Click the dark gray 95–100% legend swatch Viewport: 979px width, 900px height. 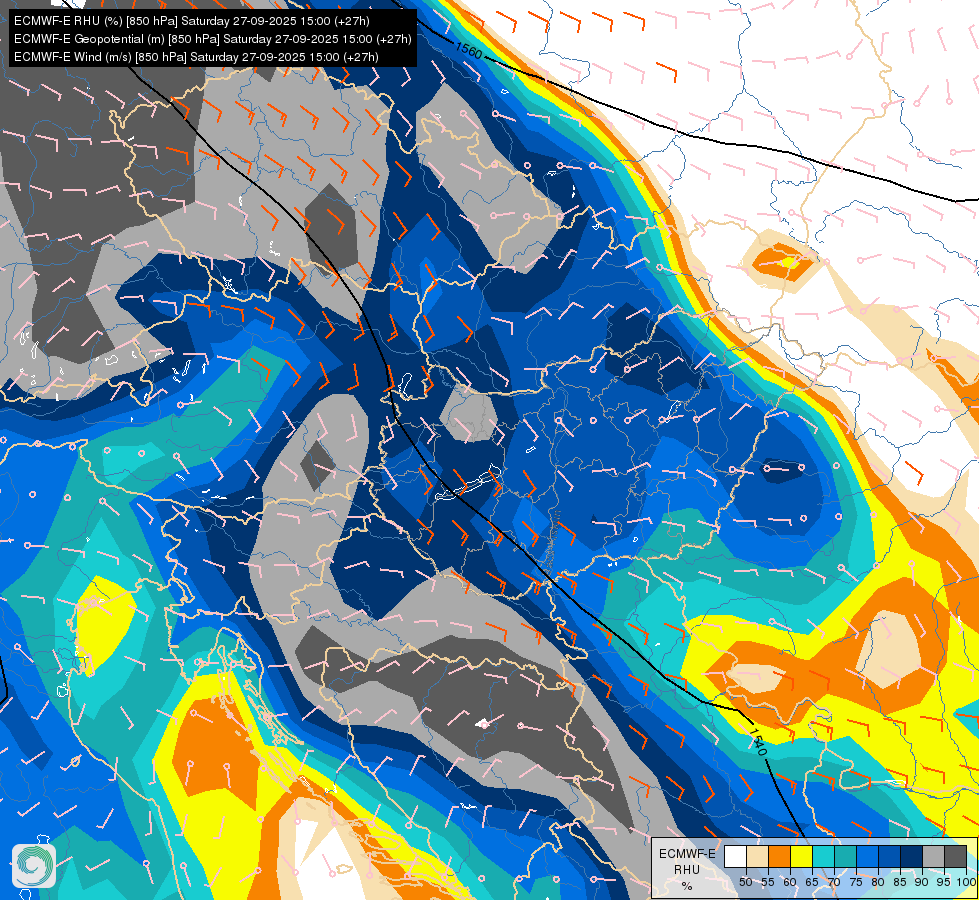[x=955, y=856]
